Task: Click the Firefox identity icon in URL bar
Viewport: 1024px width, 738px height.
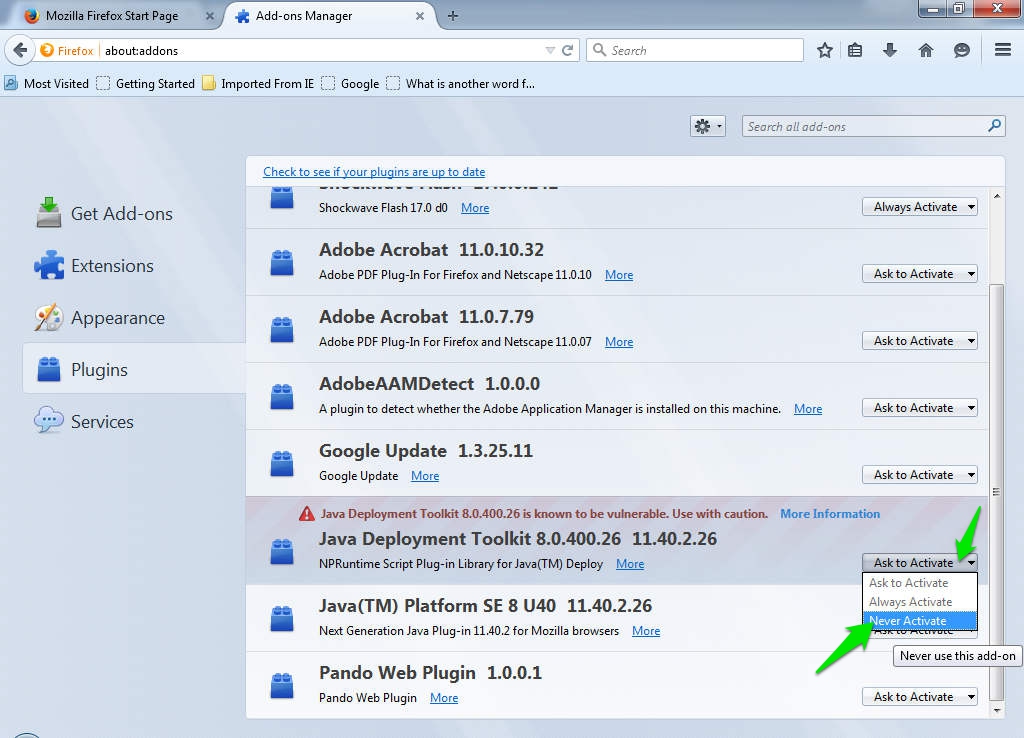Action: 46,50
